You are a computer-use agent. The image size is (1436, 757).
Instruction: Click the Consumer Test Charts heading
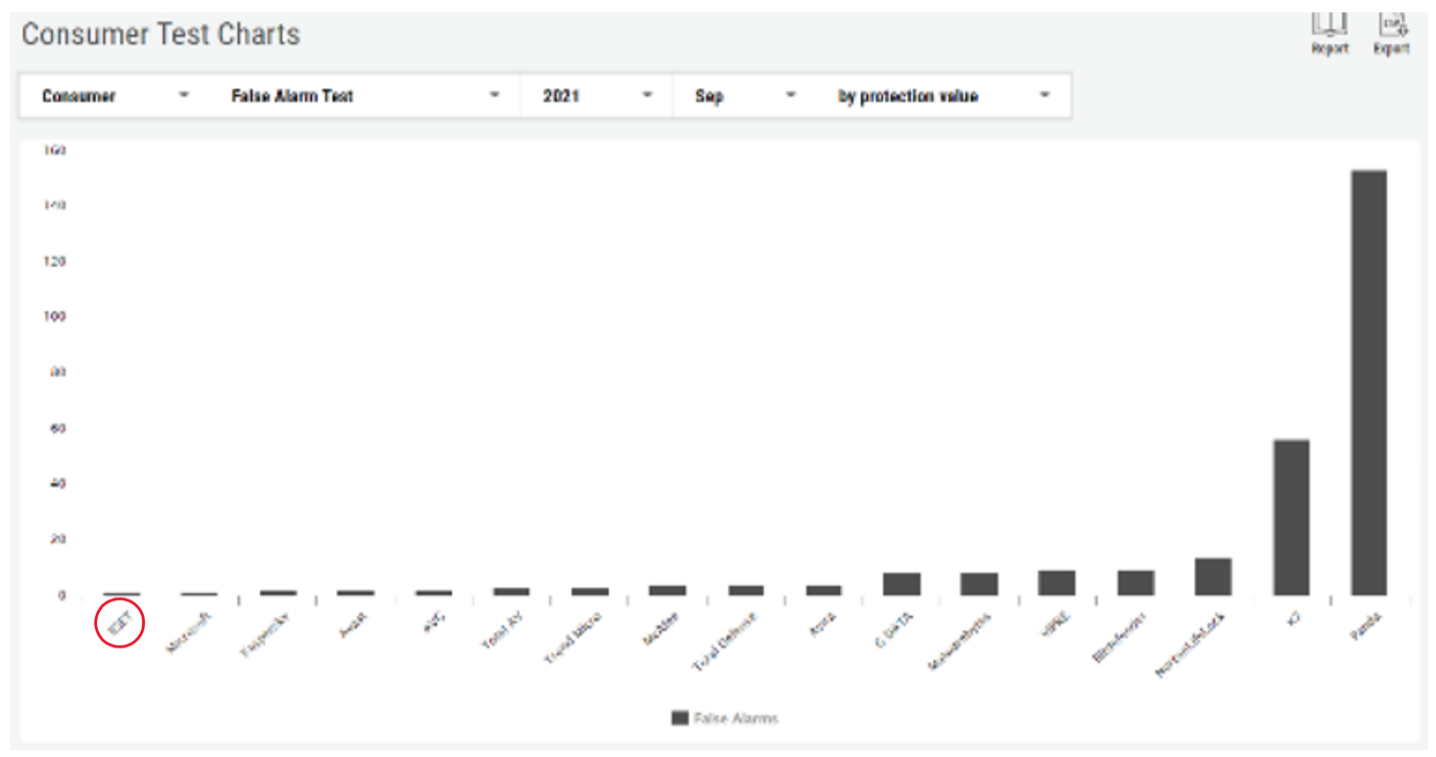161,34
